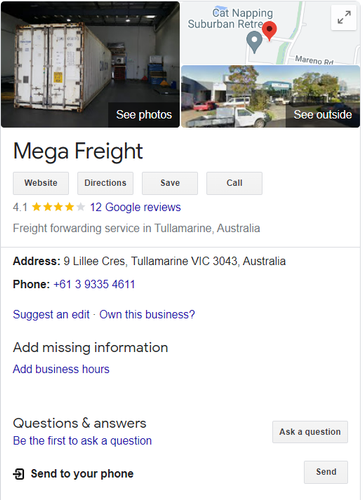Click Suggest an edit link
This screenshot has height=500, width=363.
pos(51,315)
